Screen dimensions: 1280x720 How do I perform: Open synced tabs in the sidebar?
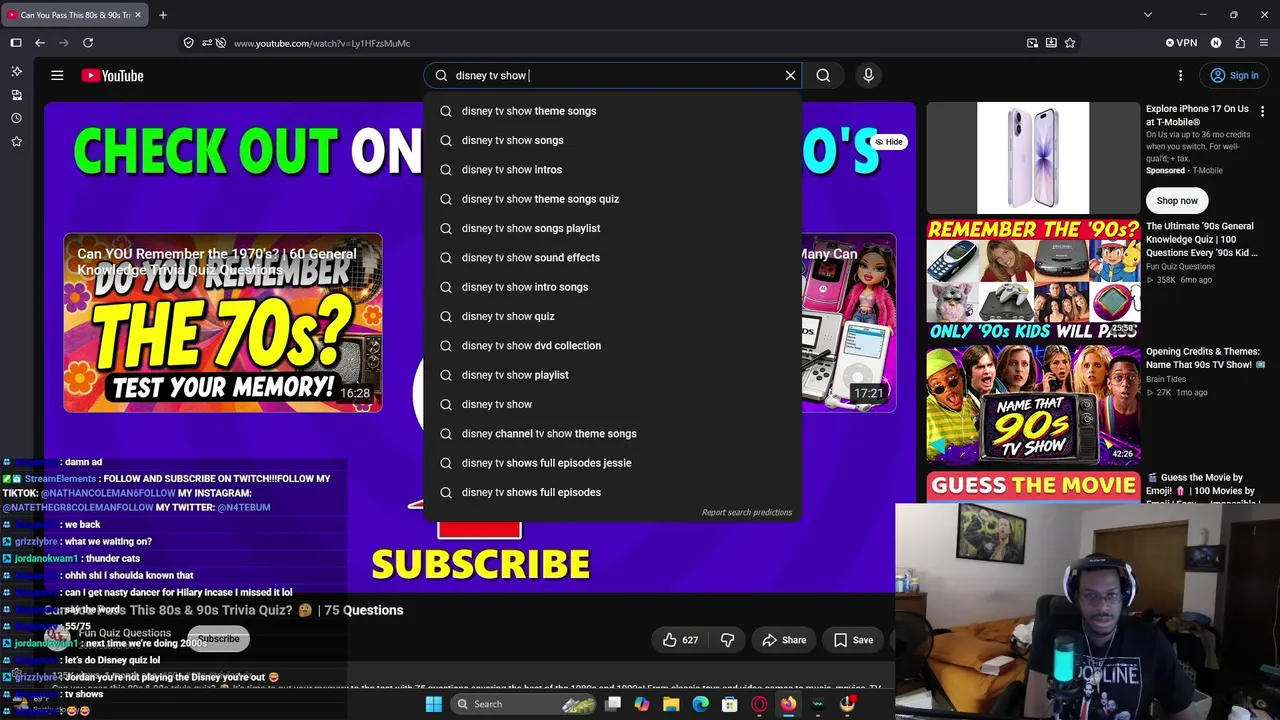[x=16, y=95]
